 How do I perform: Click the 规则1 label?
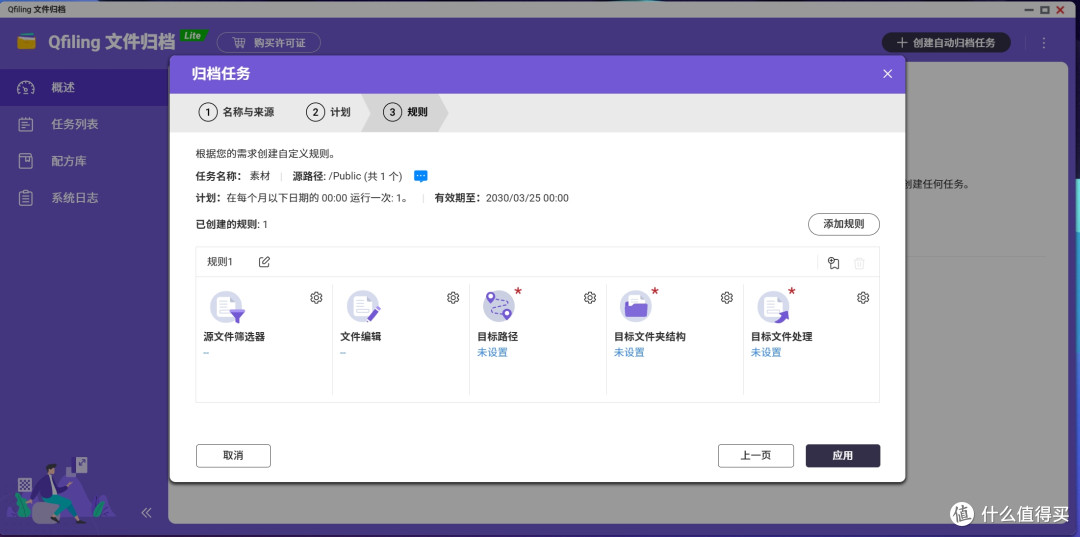point(220,262)
